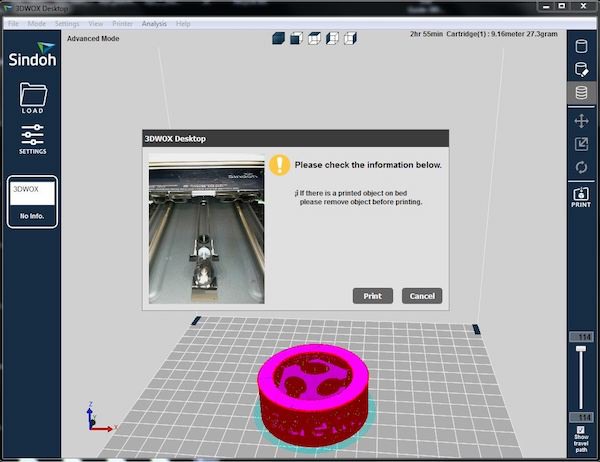Image resolution: width=600 pixels, height=462 pixels.
Task: Select the scale tool icon
Action: (581, 144)
